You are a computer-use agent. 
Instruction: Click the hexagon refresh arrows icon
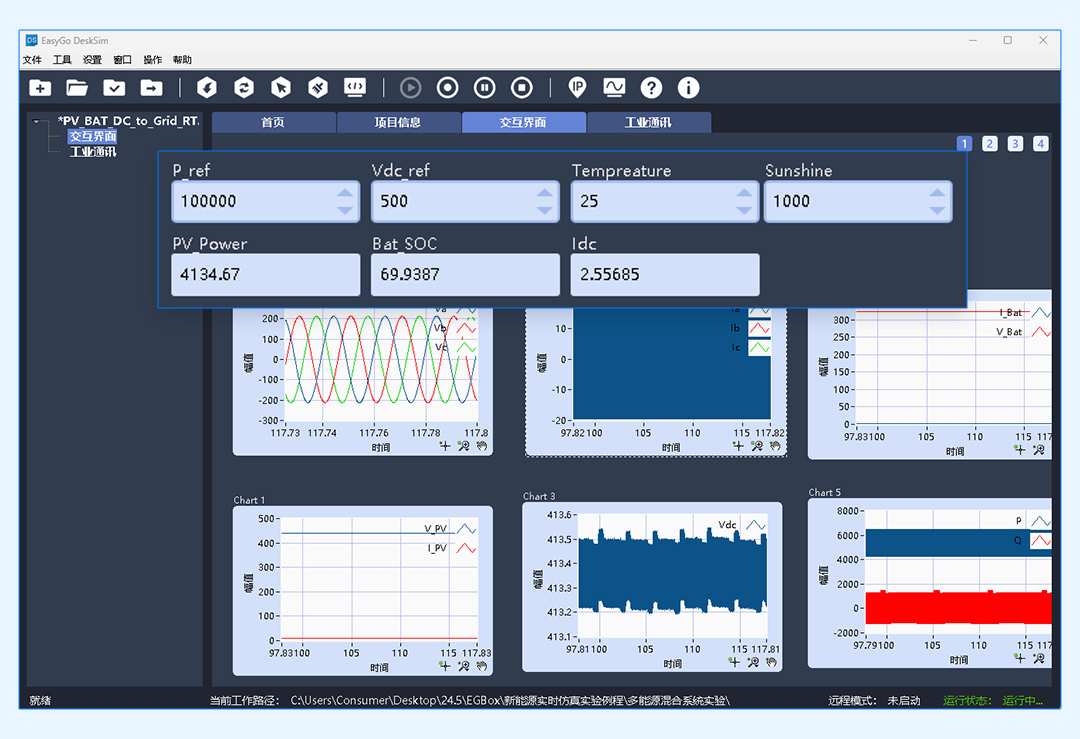(244, 88)
